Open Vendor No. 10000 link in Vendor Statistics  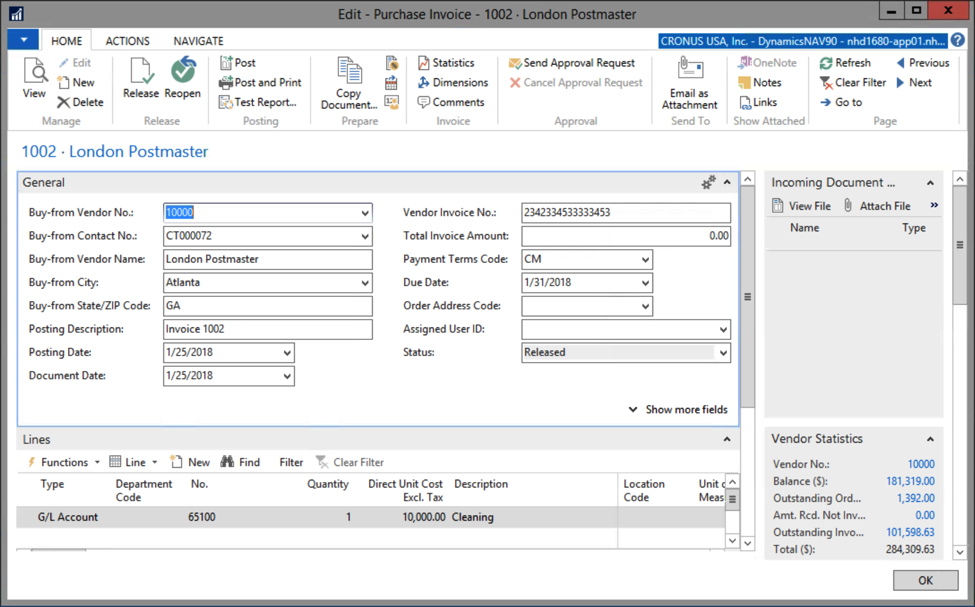click(x=921, y=464)
